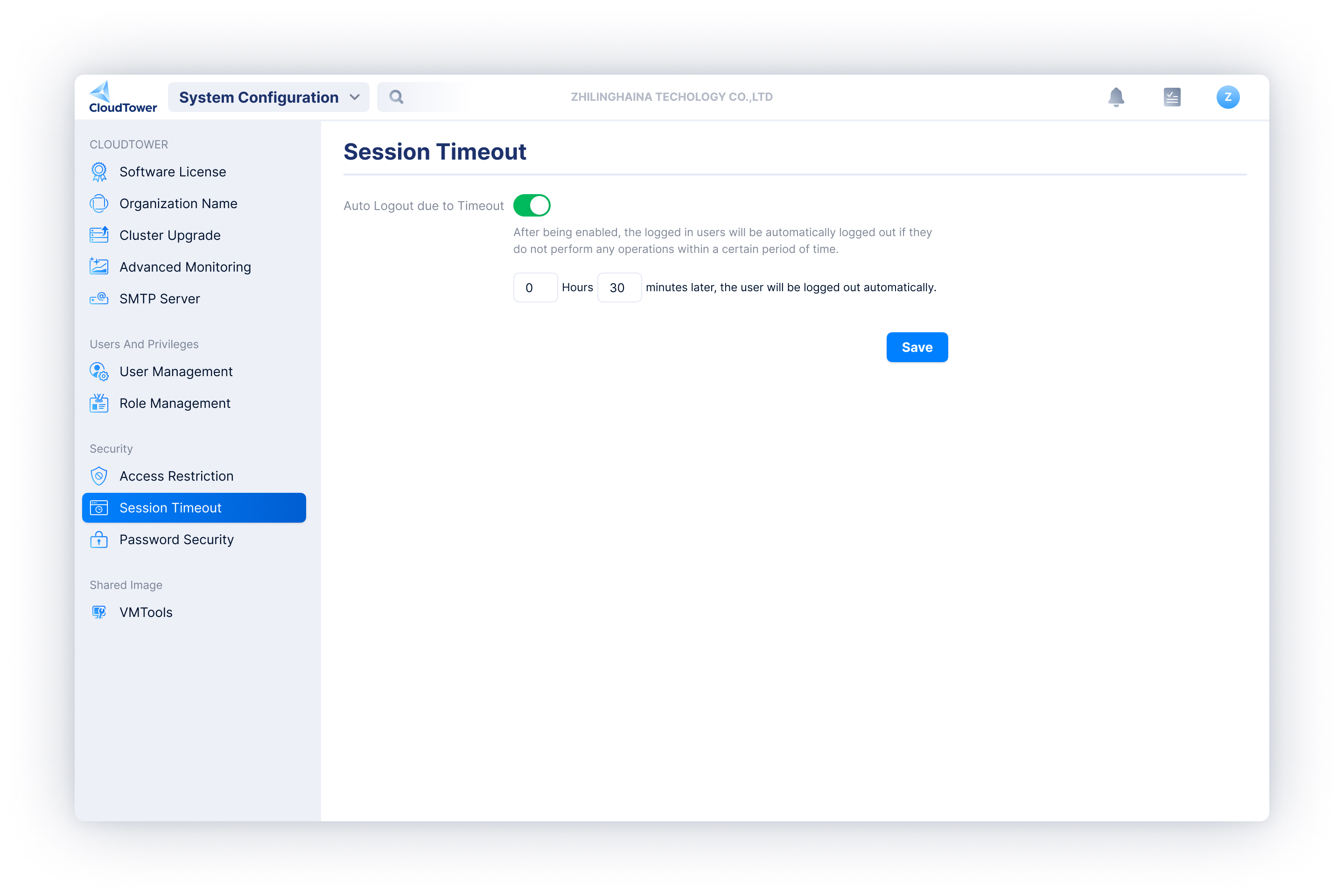
Task: Click the 'After being enabled' description text
Action: tap(722, 241)
